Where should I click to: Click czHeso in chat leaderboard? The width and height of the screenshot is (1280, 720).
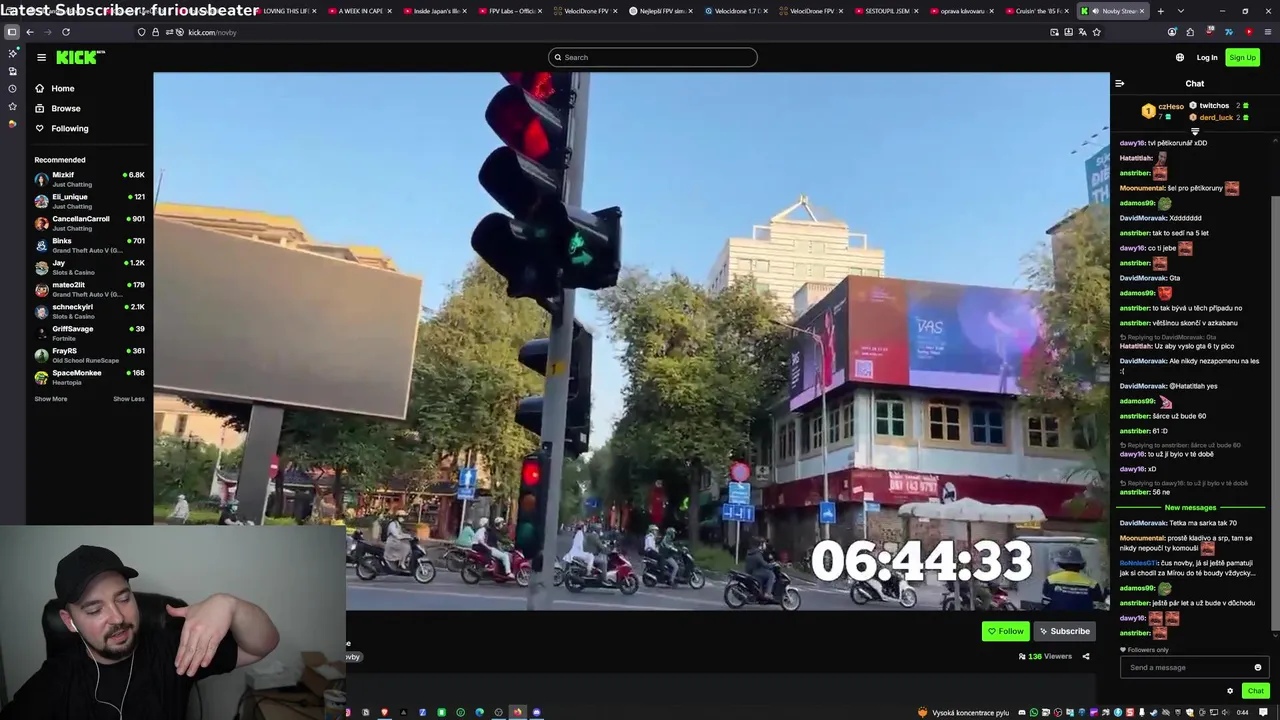tap(1171, 106)
